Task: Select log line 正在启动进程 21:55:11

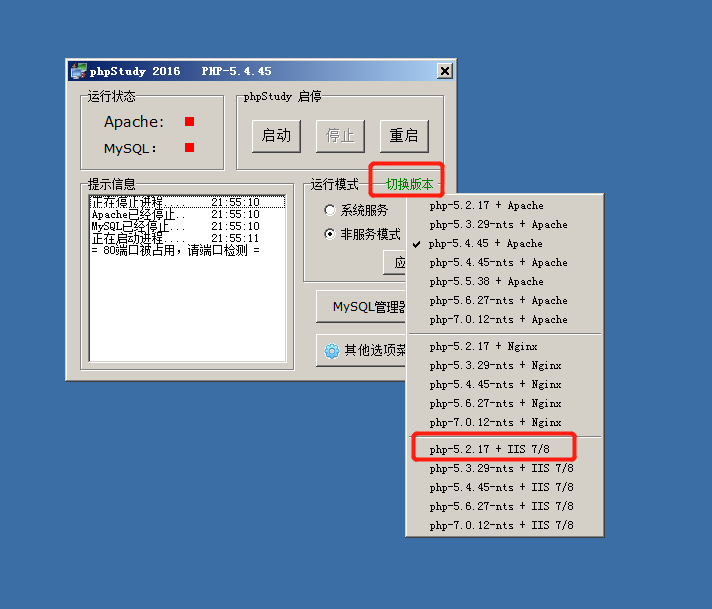Action: pyautogui.click(x=188, y=238)
